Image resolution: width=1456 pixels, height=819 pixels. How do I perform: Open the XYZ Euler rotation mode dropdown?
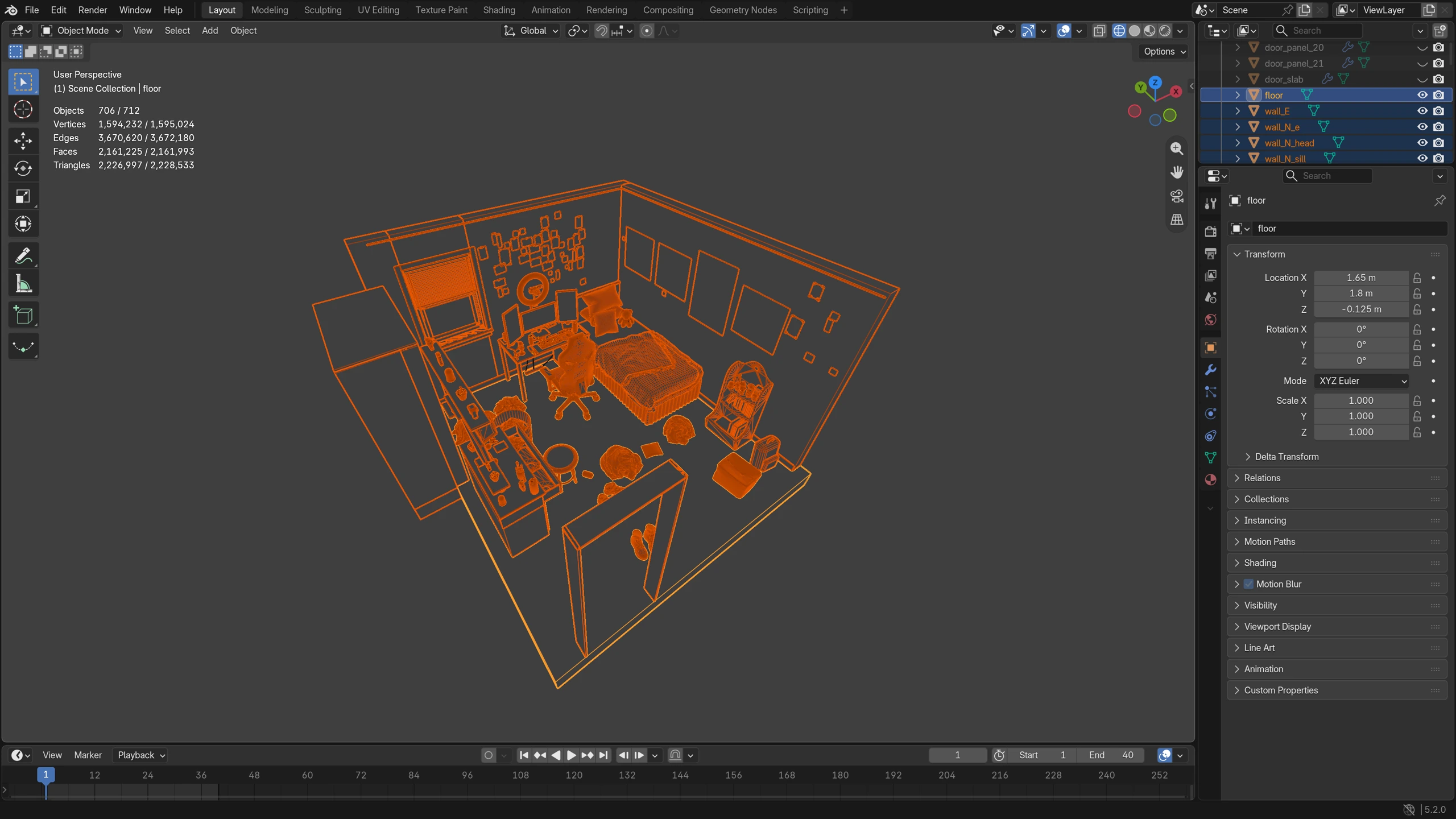tap(1362, 381)
